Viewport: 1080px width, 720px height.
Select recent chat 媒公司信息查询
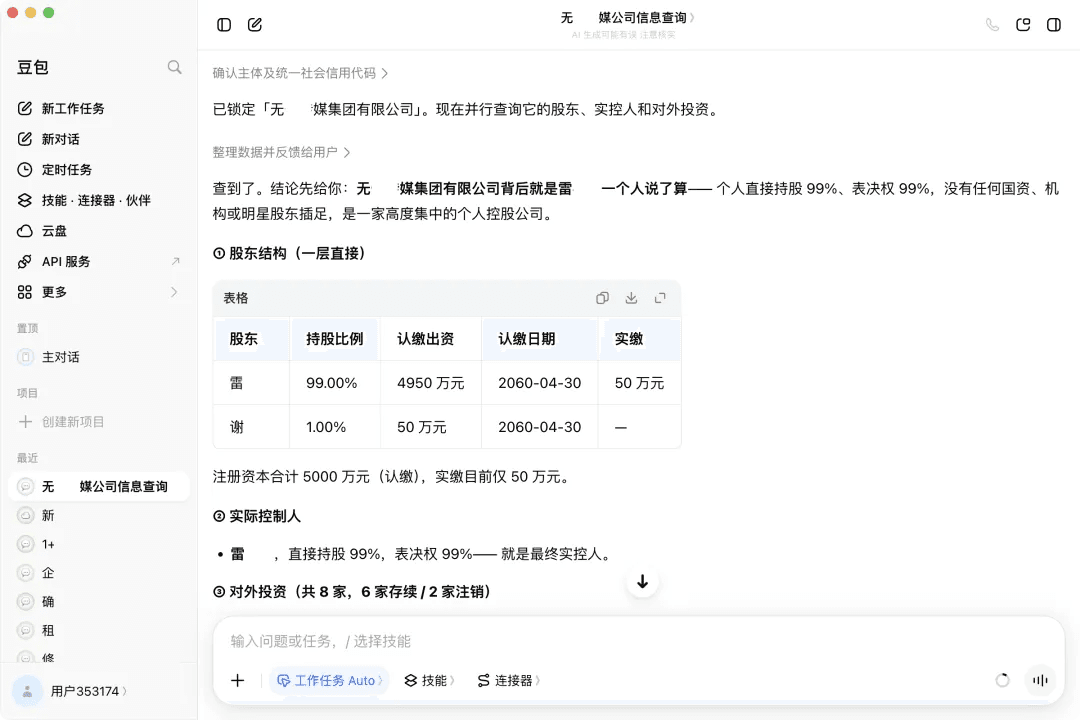tap(98, 486)
